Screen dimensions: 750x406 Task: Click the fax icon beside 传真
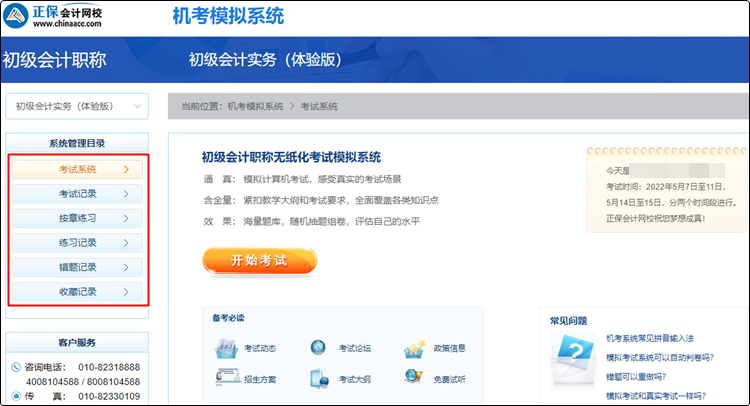click(x=16, y=396)
